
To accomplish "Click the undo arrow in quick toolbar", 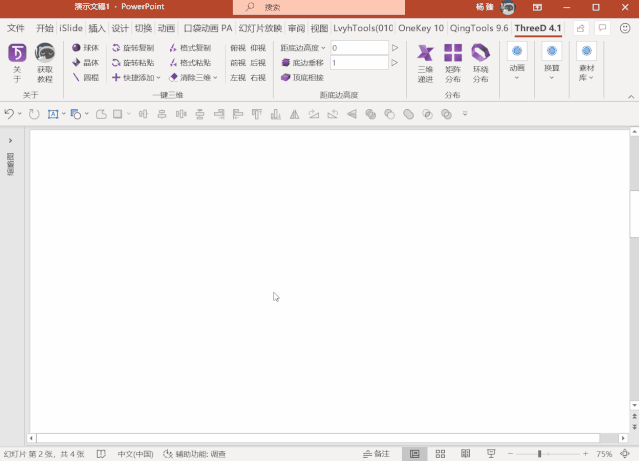I will [9, 114].
